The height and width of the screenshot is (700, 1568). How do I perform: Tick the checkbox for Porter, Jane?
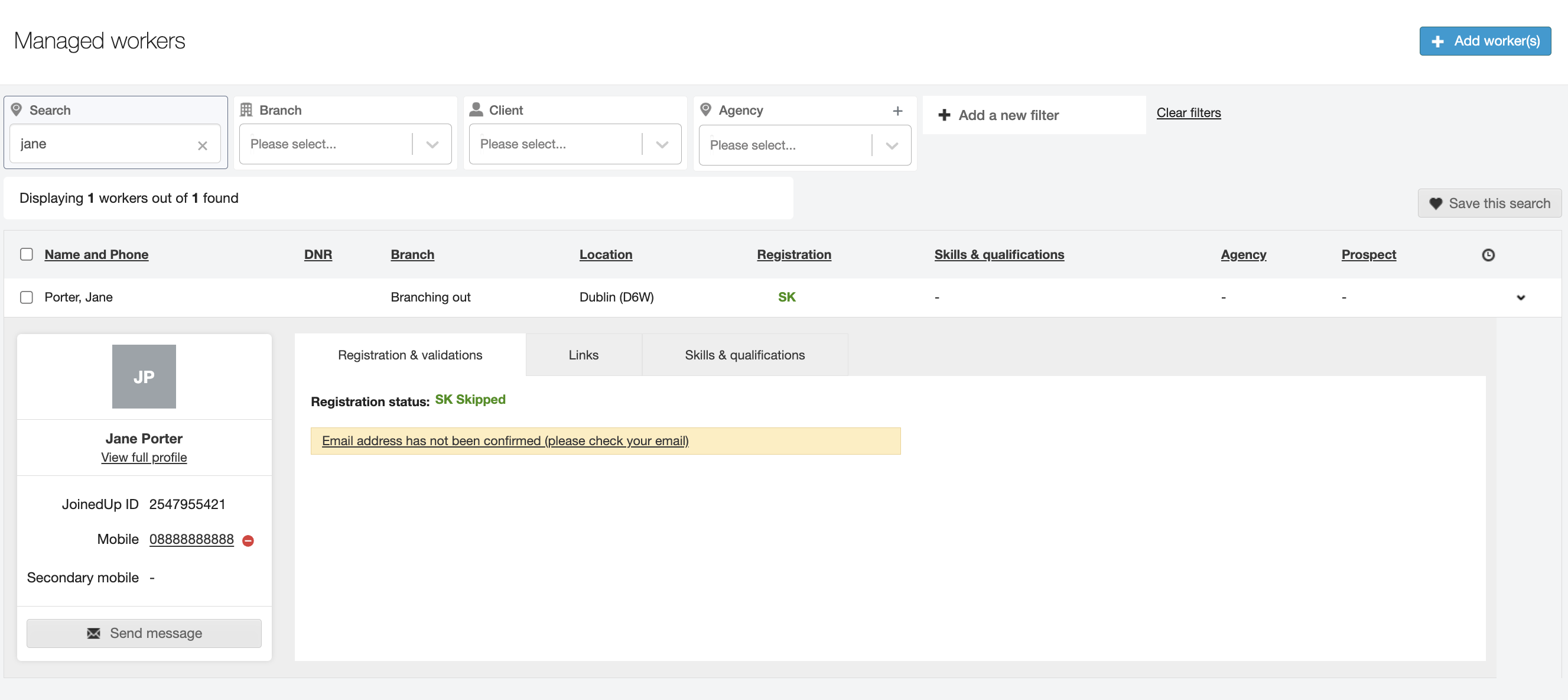[x=26, y=297]
